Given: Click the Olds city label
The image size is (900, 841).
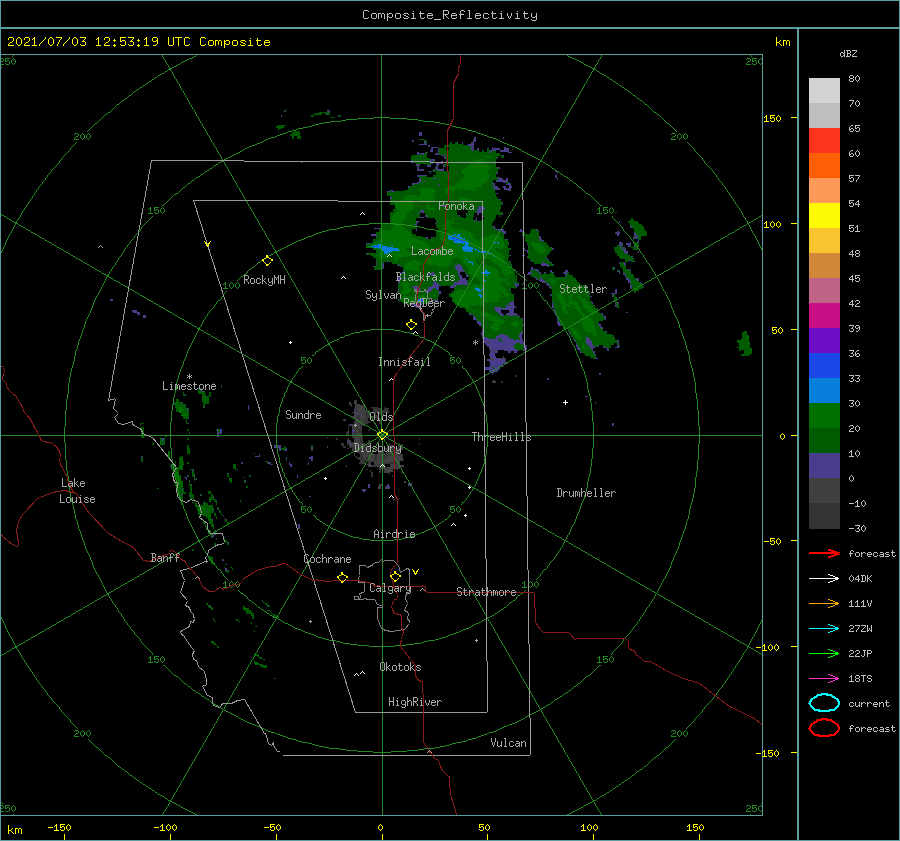Looking at the screenshot, I should [x=381, y=416].
